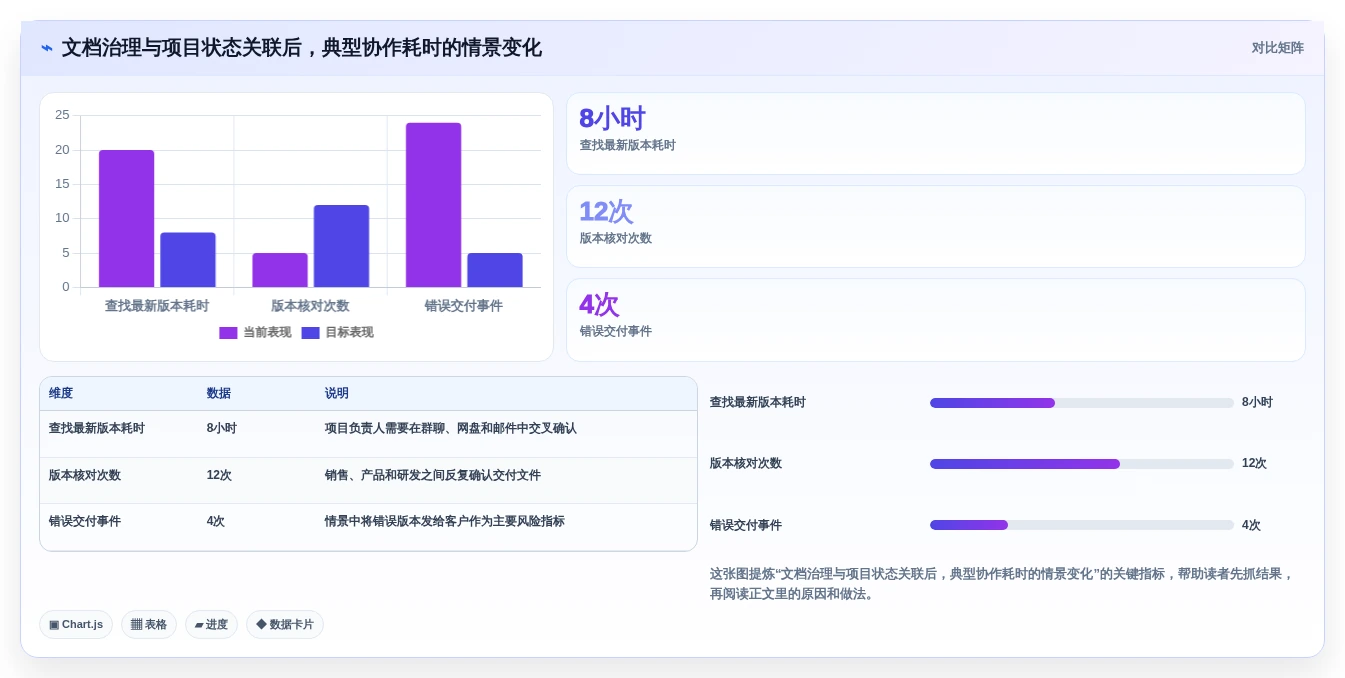Click the blue 版本核对次数 target bar
Screen dimensions: 1345x678
pos(341,246)
